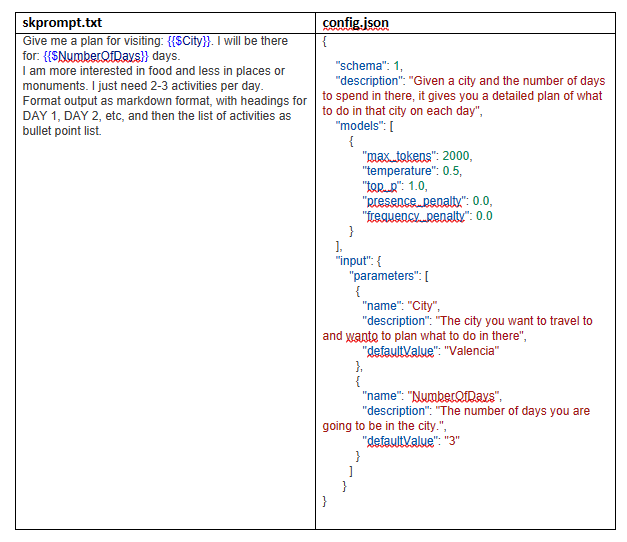Viewport: 627px width, 542px height.
Task: Click the text "bullet point list."
Action: tap(62, 131)
